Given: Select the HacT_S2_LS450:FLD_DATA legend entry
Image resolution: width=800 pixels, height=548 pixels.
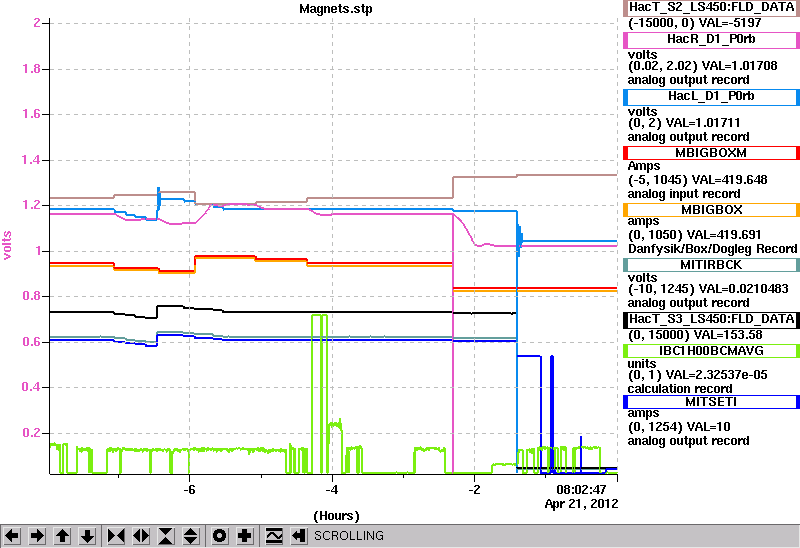Looking at the screenshot, I should (711, 8).
